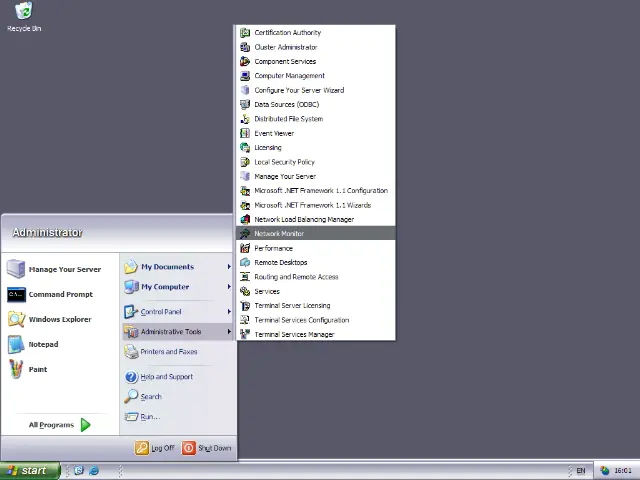Viewport: 640px width, 480px height.
Task: Open Certification Authority icon in Administrative Tools
Action: click(245, 33)
